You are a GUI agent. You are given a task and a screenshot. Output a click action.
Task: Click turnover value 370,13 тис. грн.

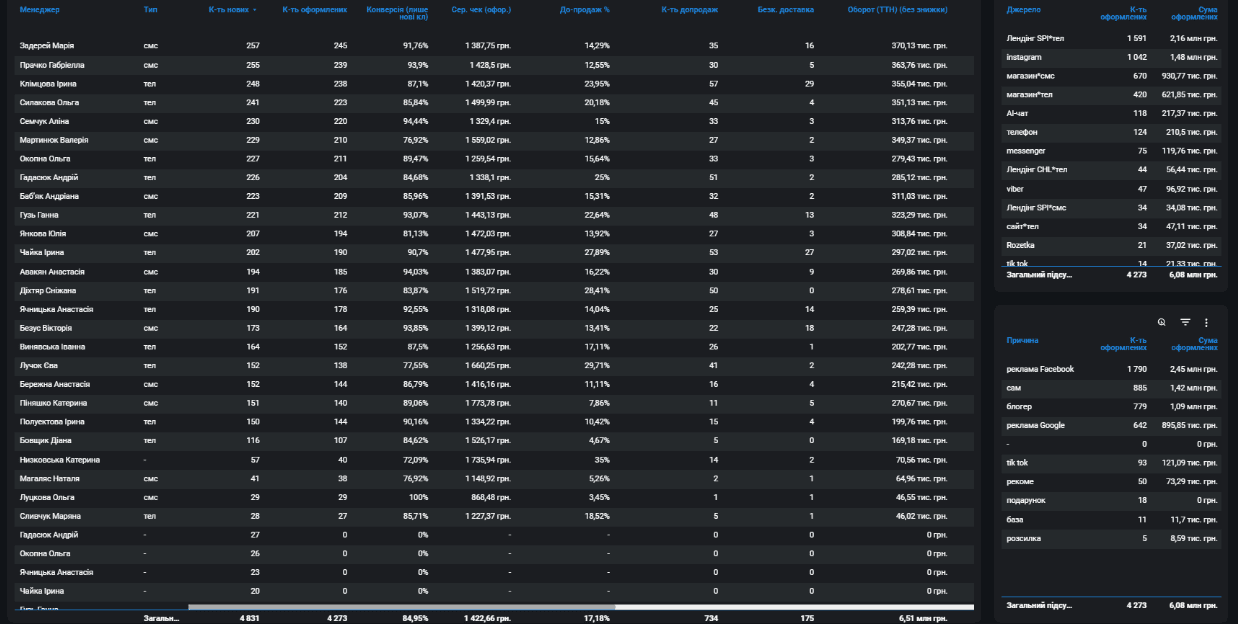tap(919, 46)
